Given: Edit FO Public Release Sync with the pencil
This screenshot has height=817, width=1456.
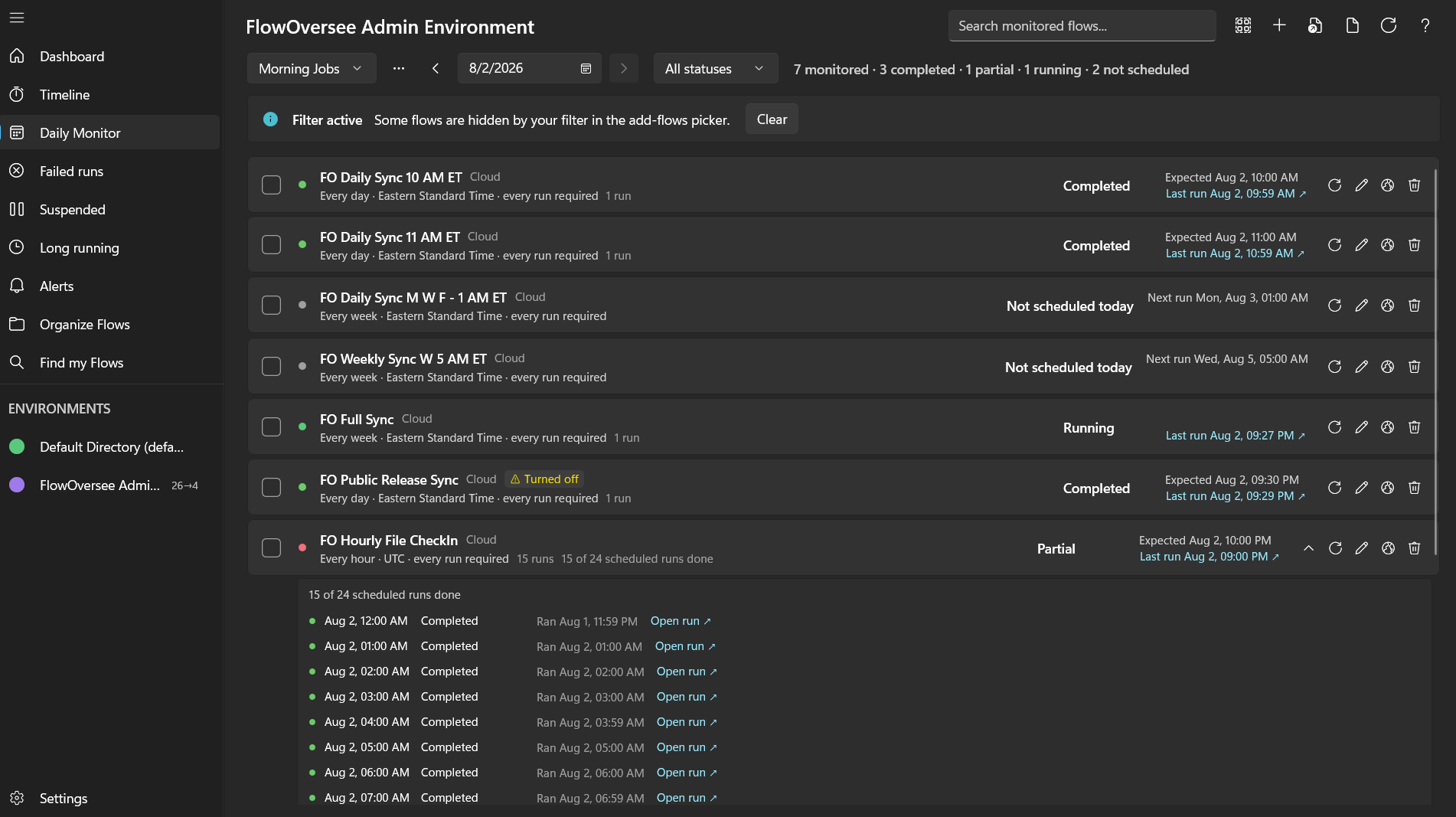Looking at the screenshot, I should (1361, 488).
